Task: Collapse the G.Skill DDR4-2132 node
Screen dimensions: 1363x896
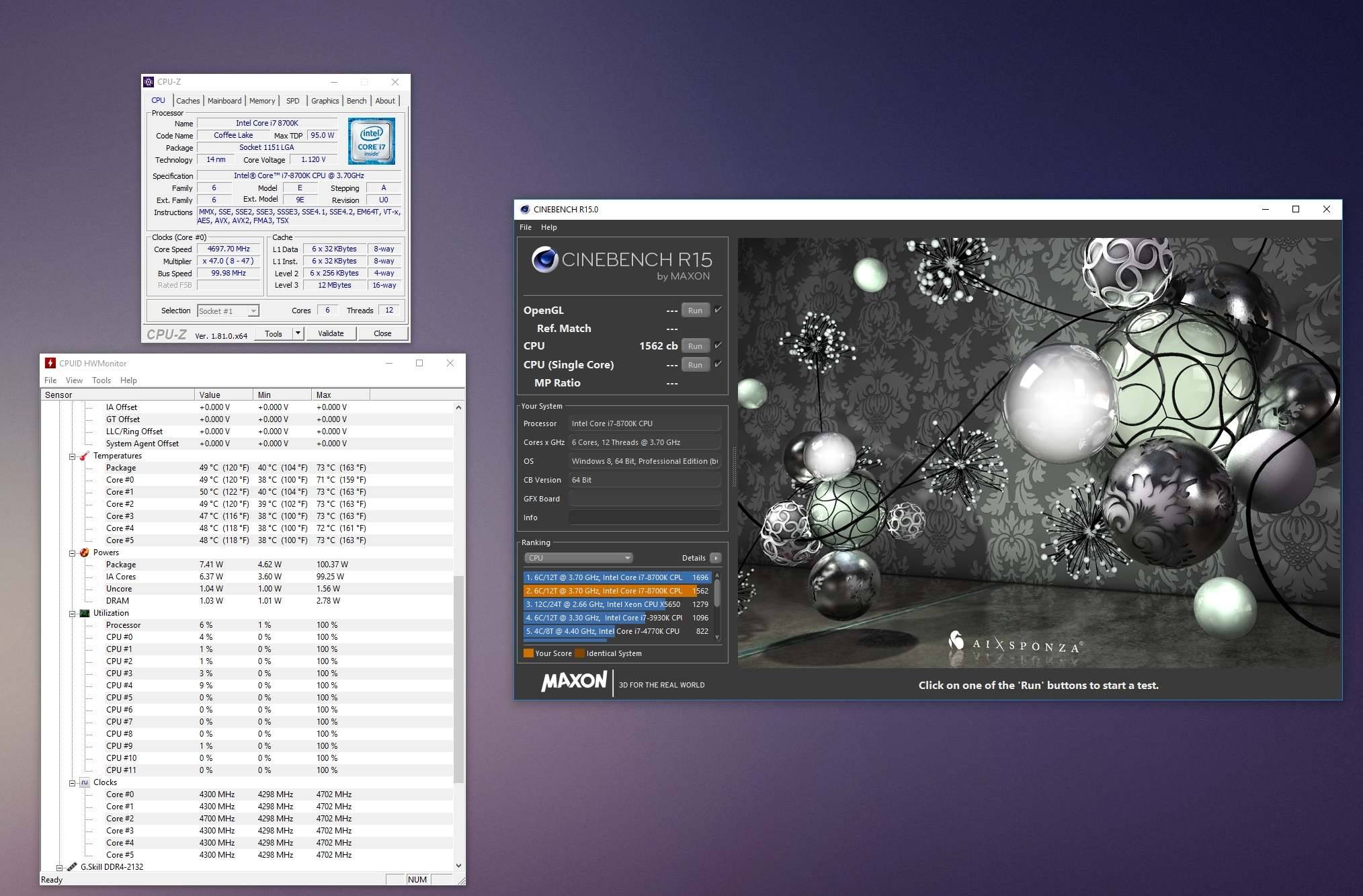Action: click(60, 868)
